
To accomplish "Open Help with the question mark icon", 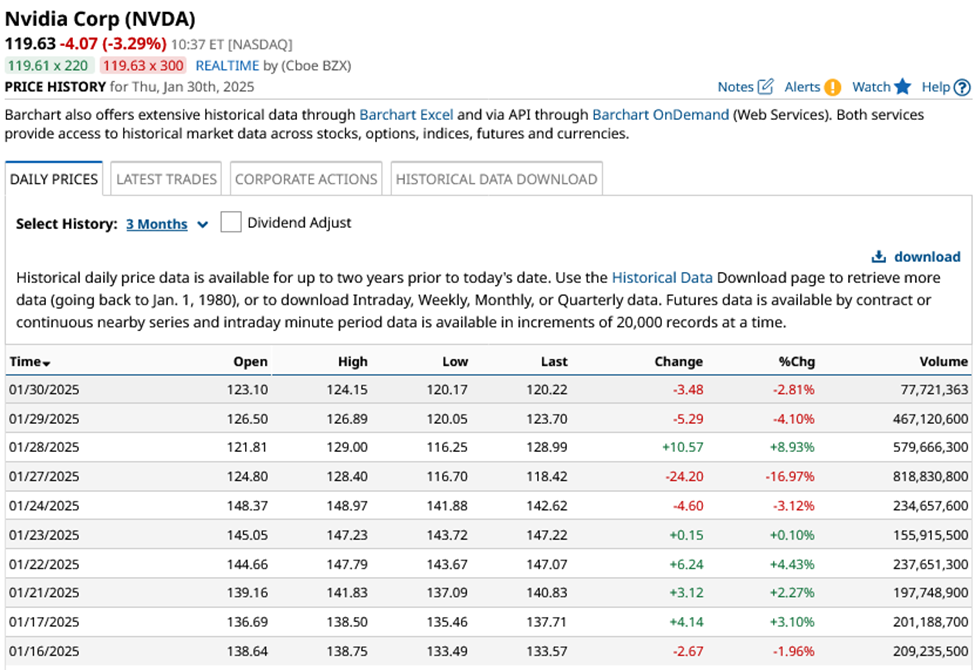I will (960, 87).
